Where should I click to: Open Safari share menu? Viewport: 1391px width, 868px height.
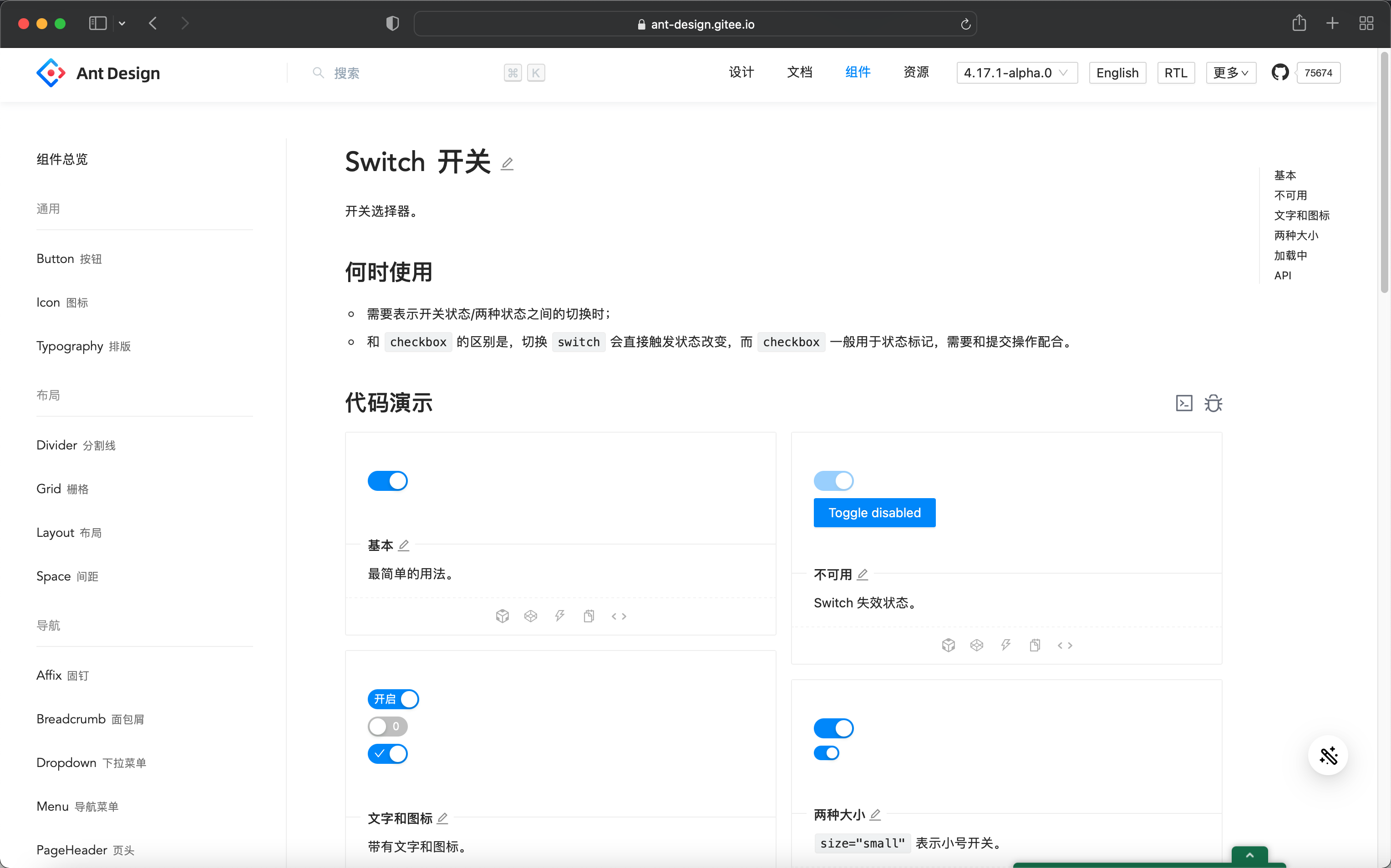tap(1299, 23)
